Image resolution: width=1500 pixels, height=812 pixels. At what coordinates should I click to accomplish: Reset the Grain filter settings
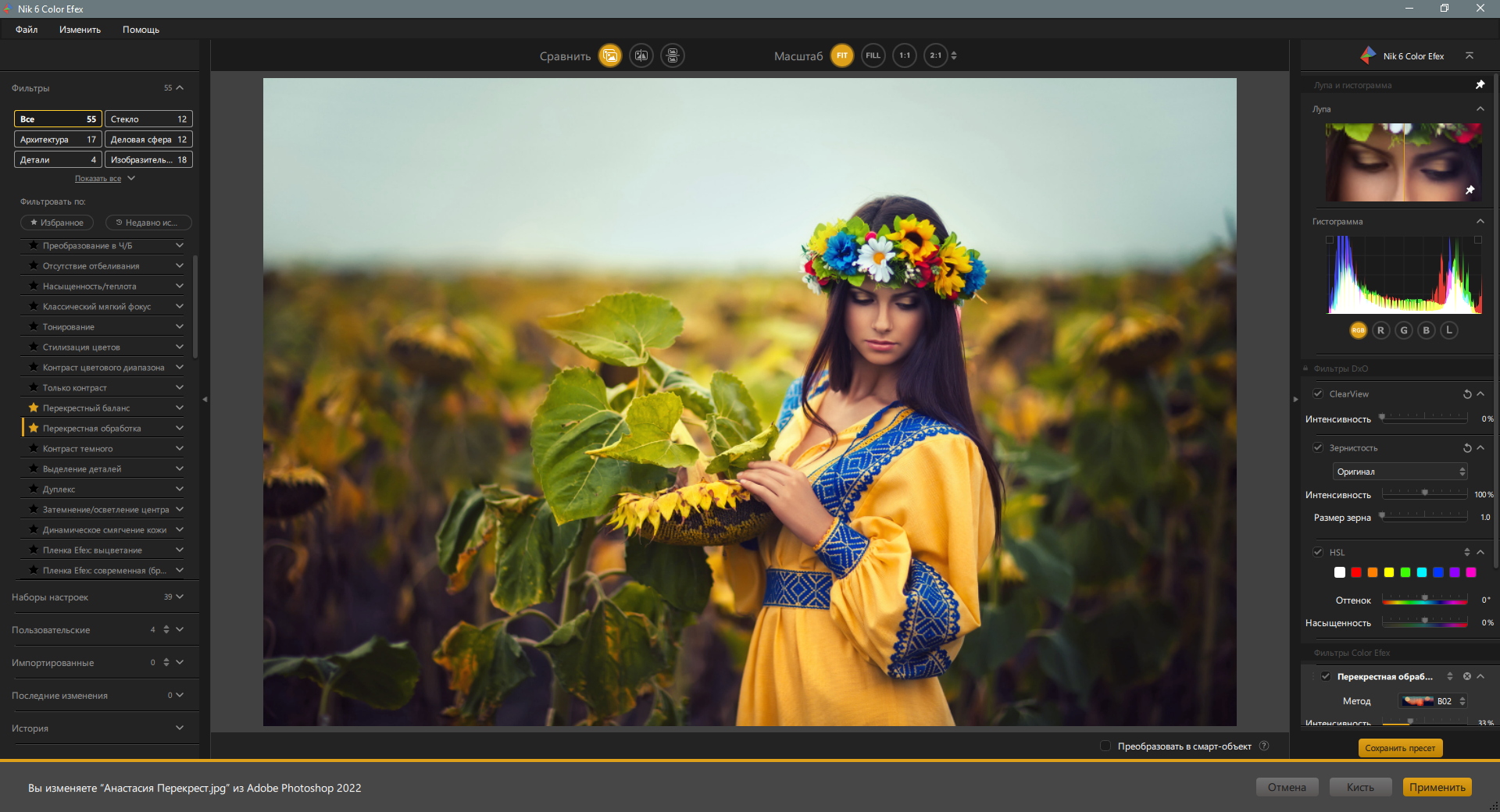(1467, 448)
